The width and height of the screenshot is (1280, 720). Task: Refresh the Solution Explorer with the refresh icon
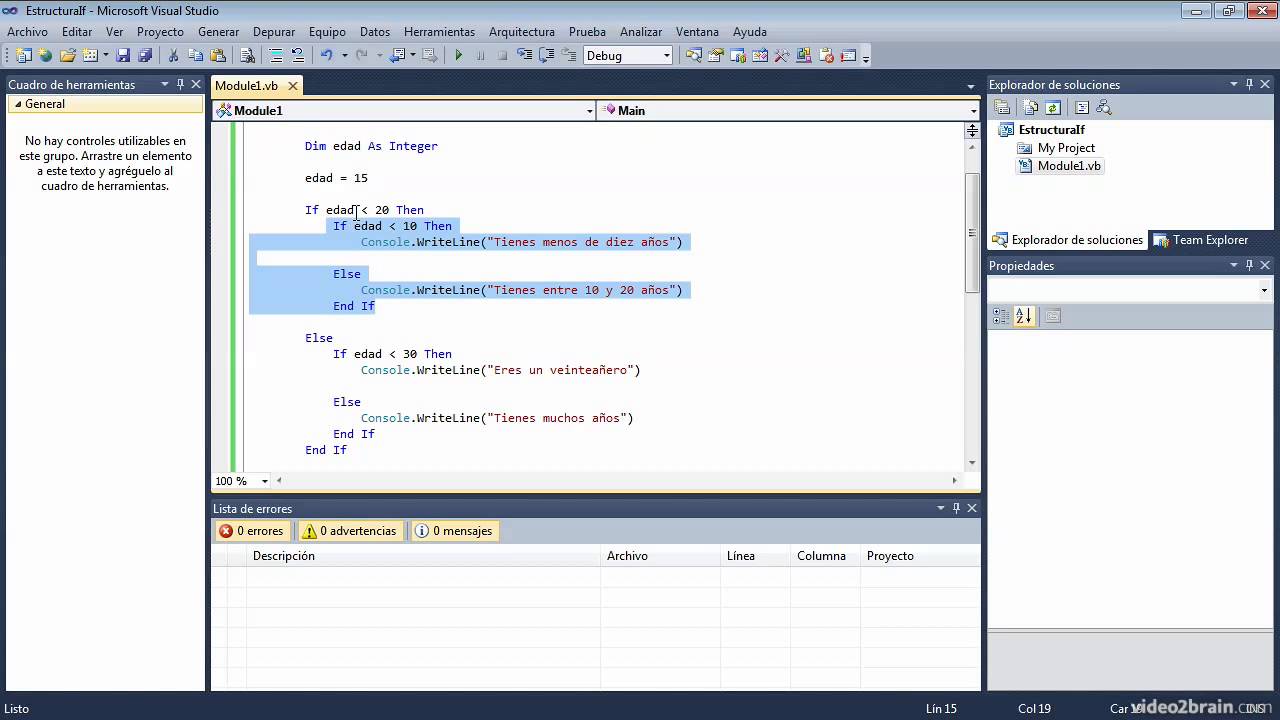tap(1052, 108)
